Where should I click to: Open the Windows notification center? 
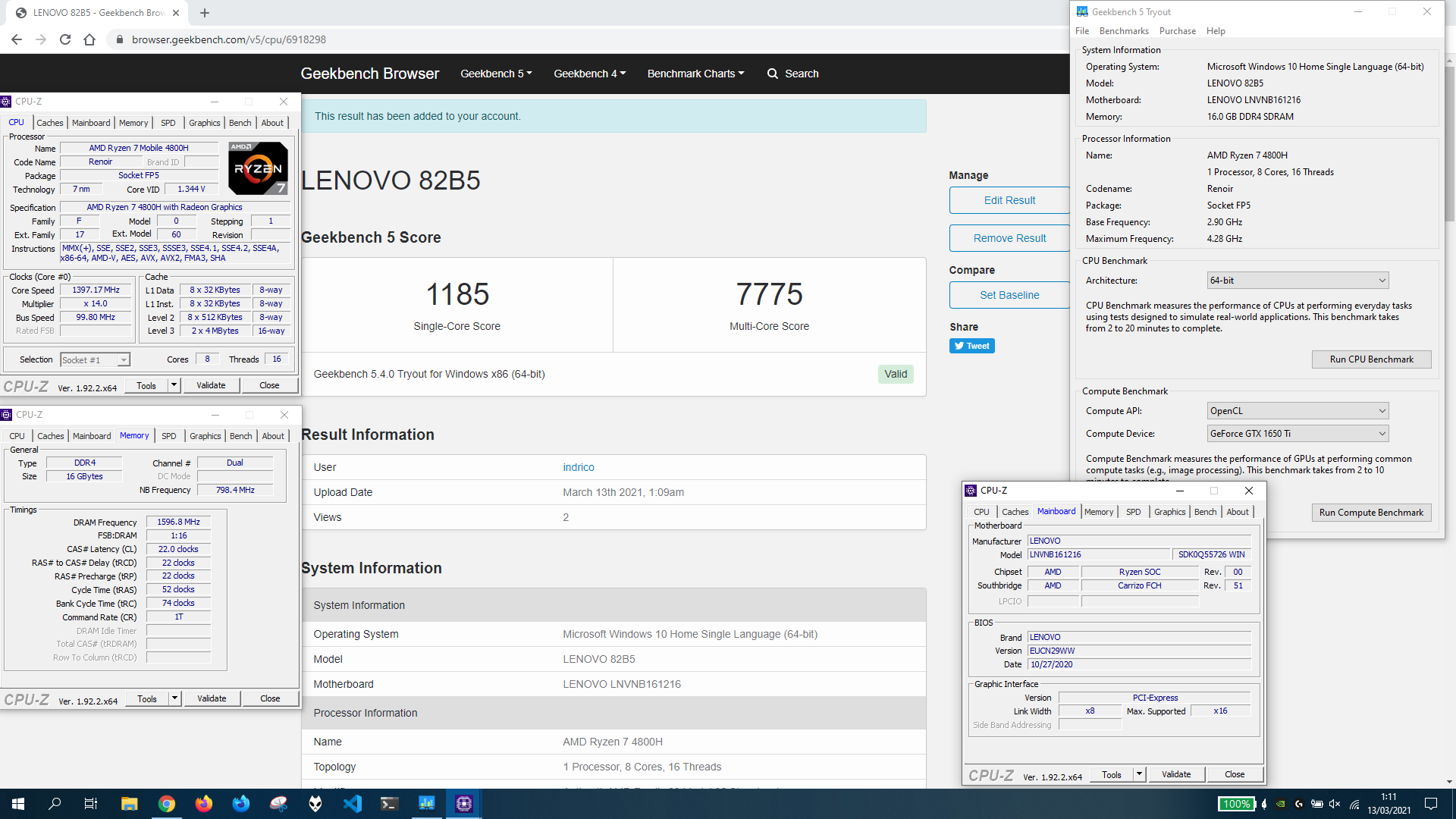point(1431,804)
